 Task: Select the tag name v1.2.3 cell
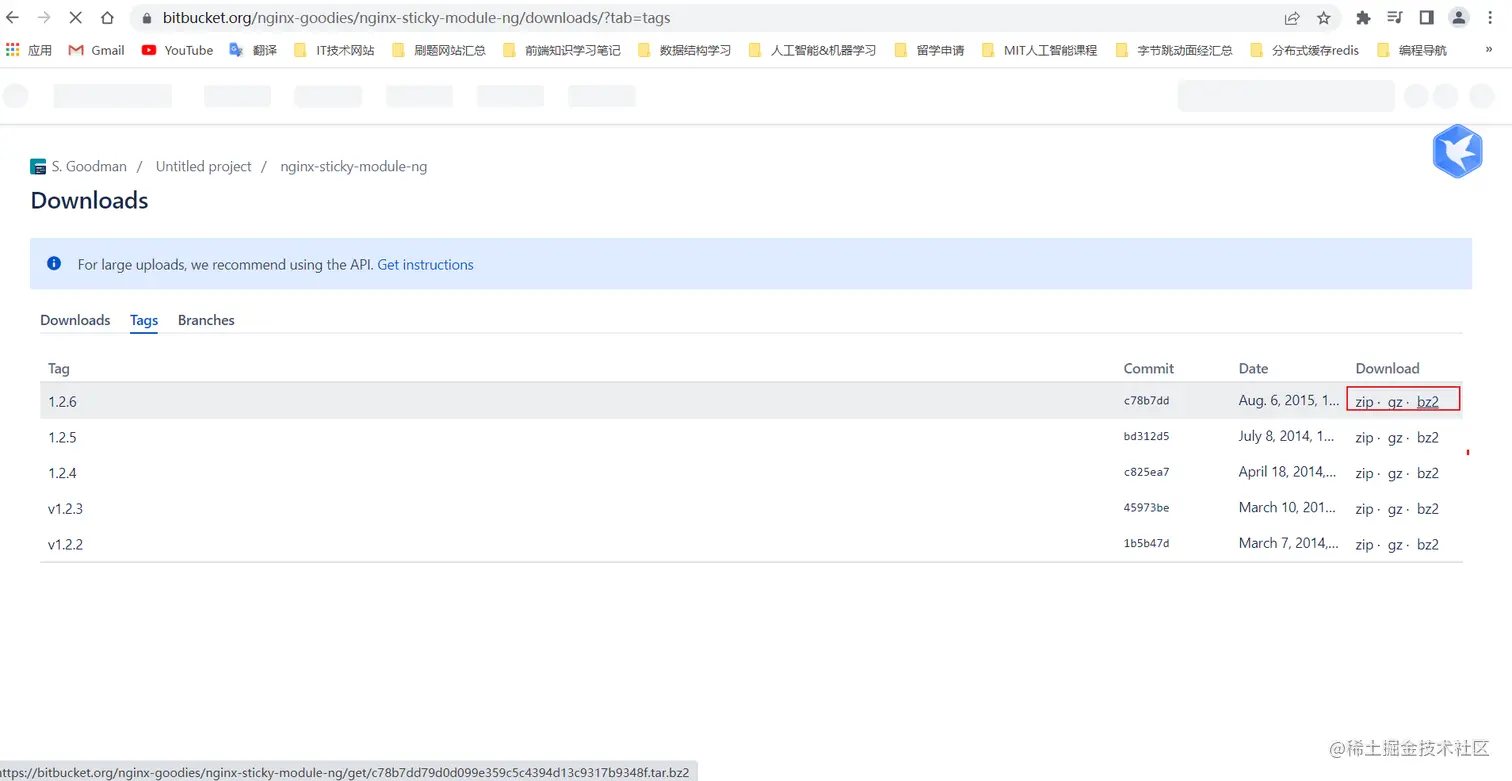tap(65, 509)
